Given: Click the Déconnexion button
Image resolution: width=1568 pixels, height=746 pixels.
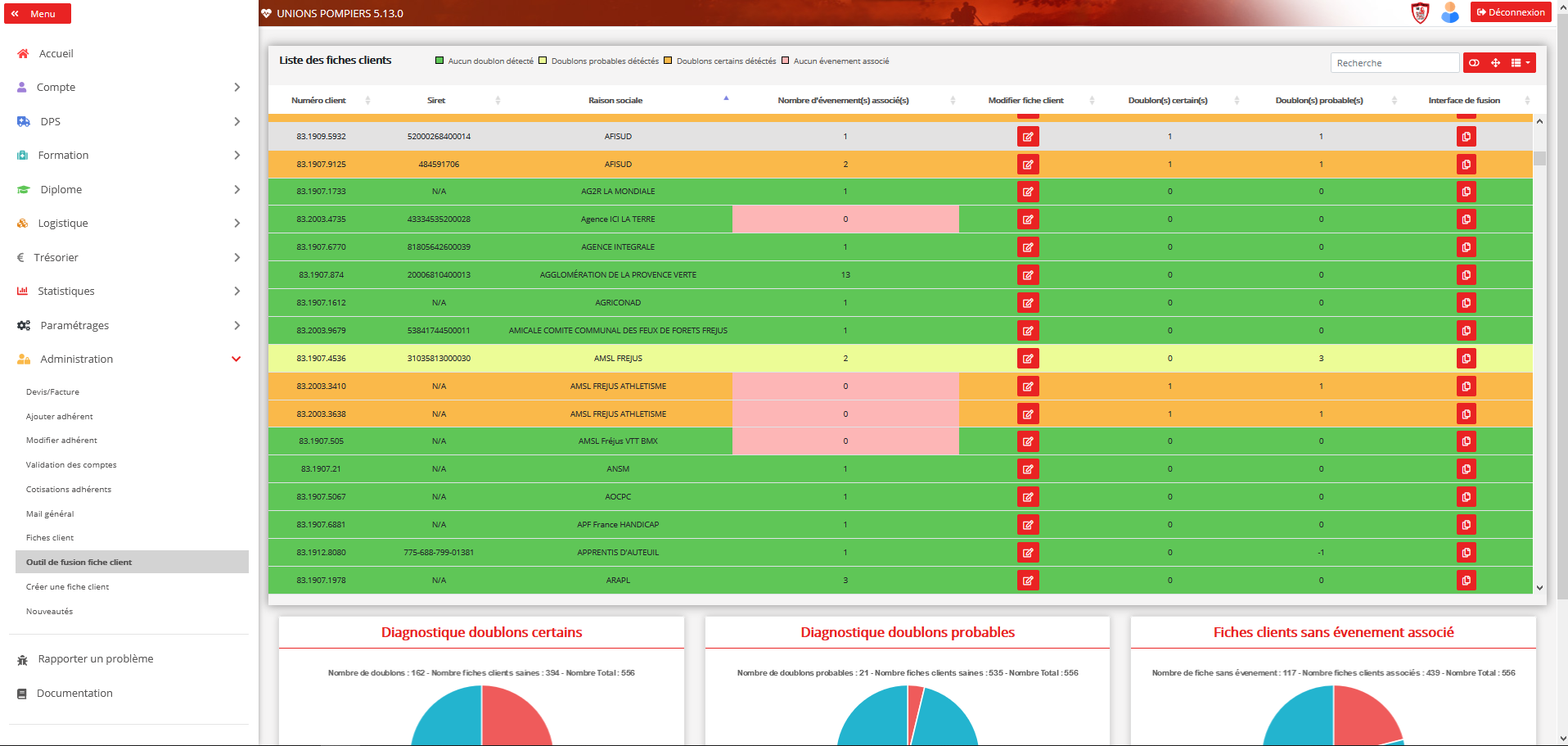Looking at the screenshot, I should (x=1511, y=12).
